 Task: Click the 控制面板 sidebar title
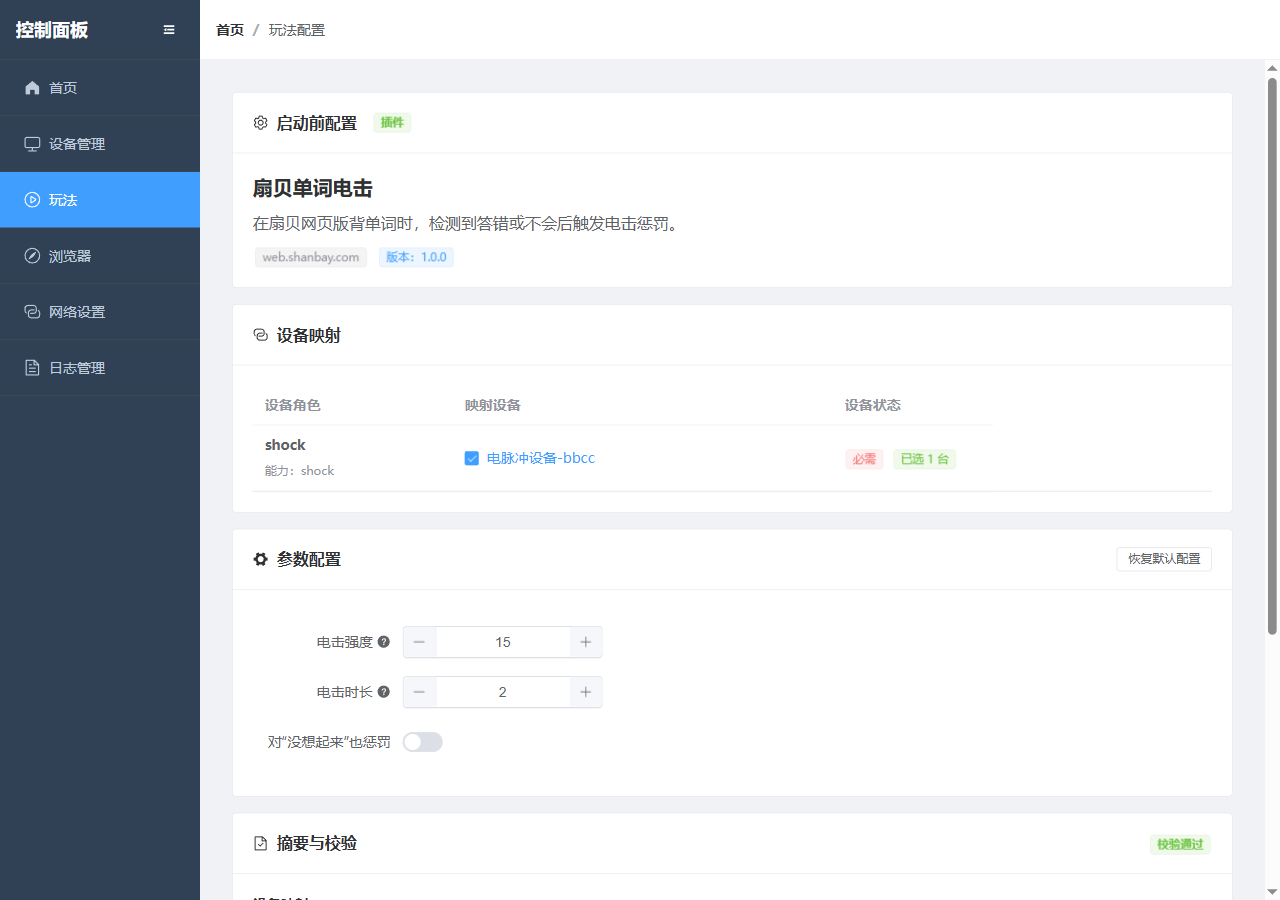[52, 30]
